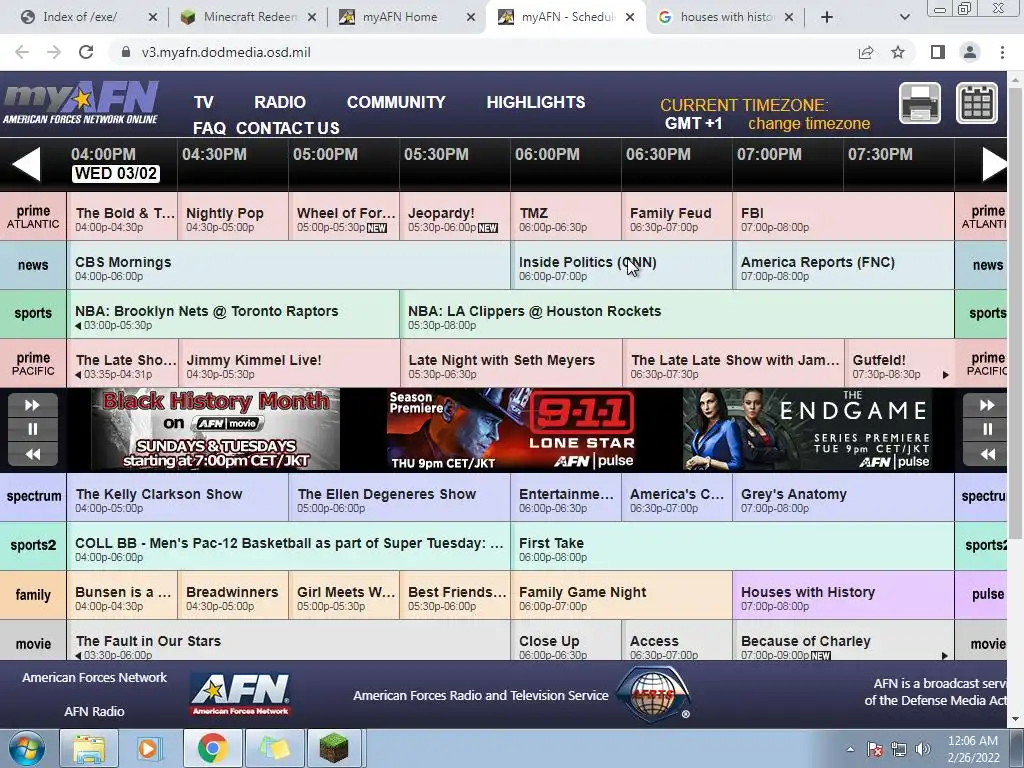Open the 9-1-1 Lone Star banner
This screenshot has height=768, width=1024.
pos(511,429)
